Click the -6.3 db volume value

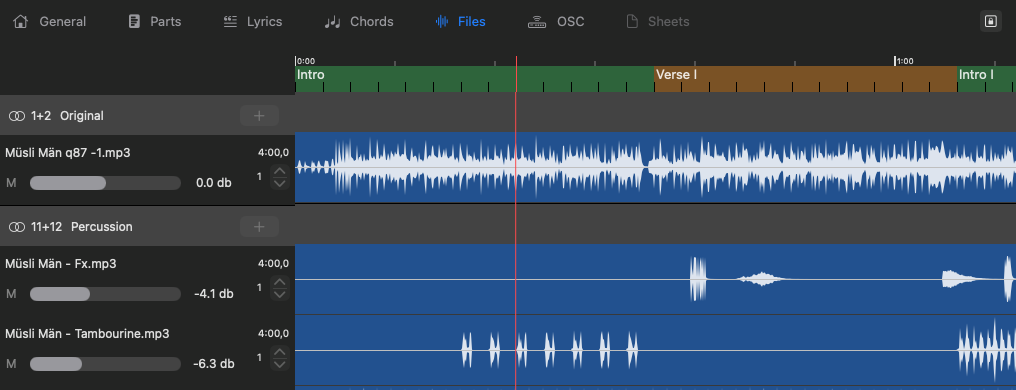214,364
